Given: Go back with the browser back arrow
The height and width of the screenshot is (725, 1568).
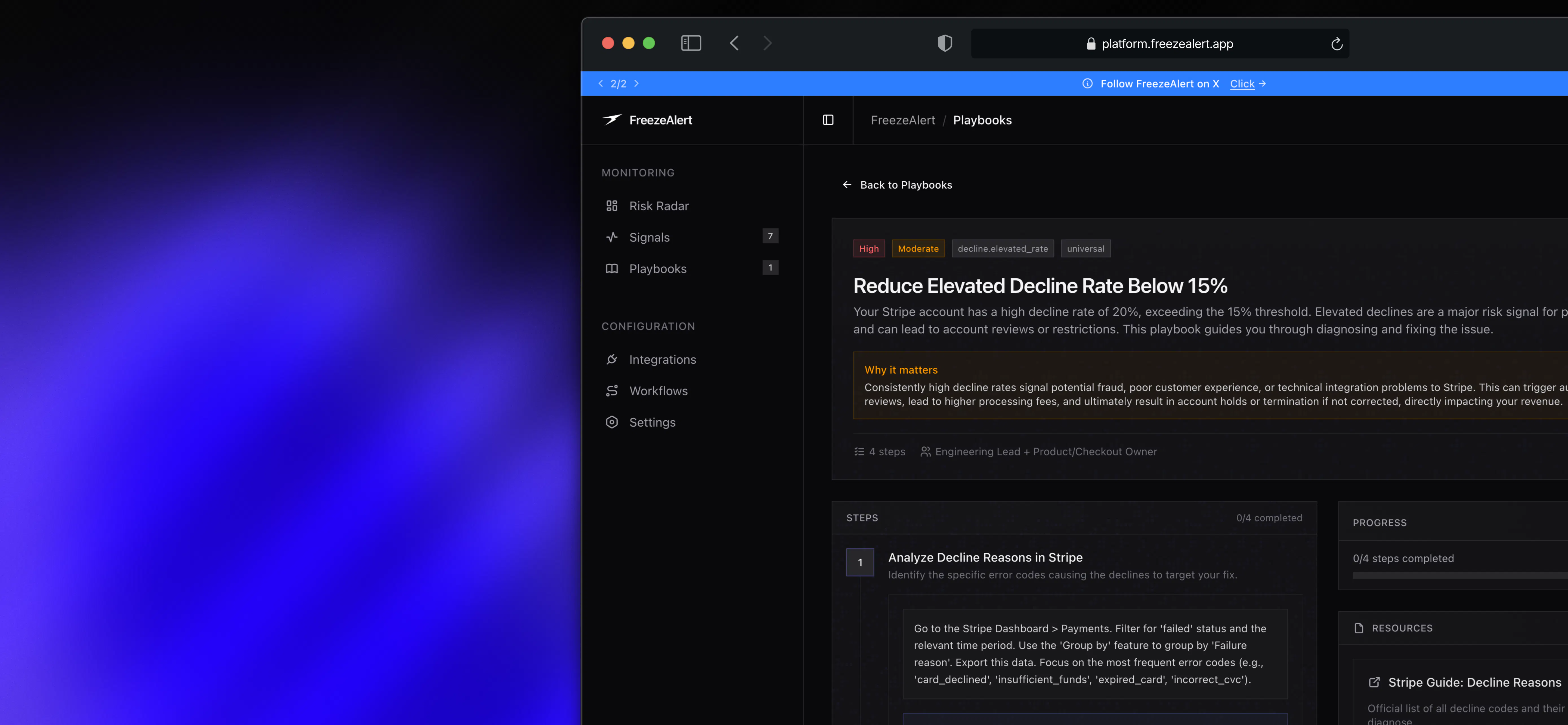Looking at the screenshot, I should 734,43.
